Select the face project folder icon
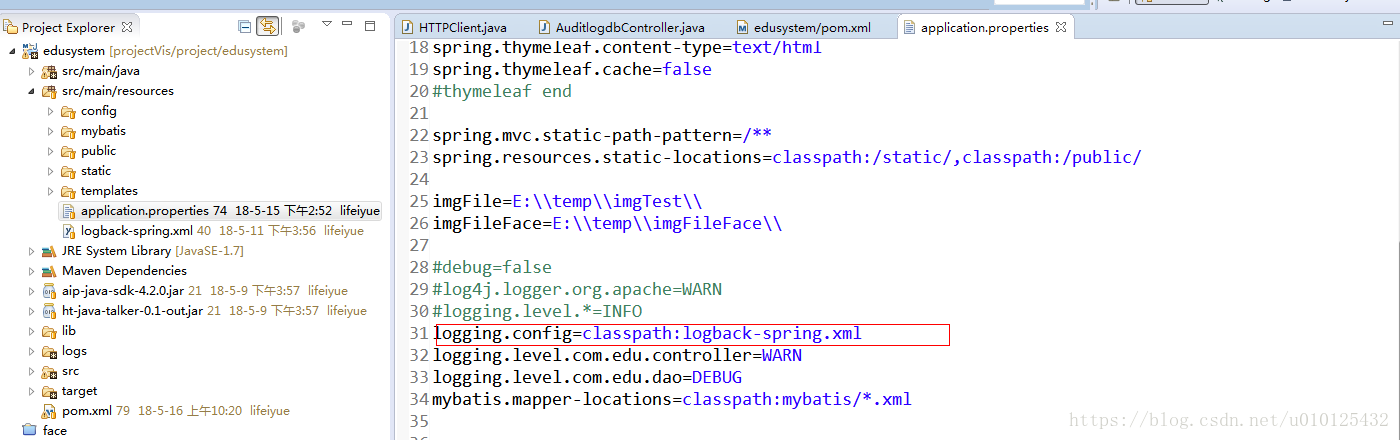The width and height of the screenshot is (1400, 440). 28,430
